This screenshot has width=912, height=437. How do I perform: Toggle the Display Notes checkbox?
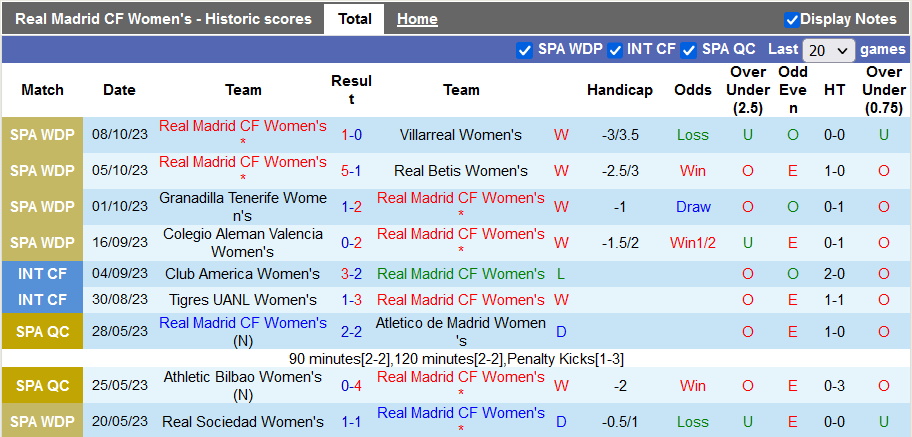coord(792,19)
